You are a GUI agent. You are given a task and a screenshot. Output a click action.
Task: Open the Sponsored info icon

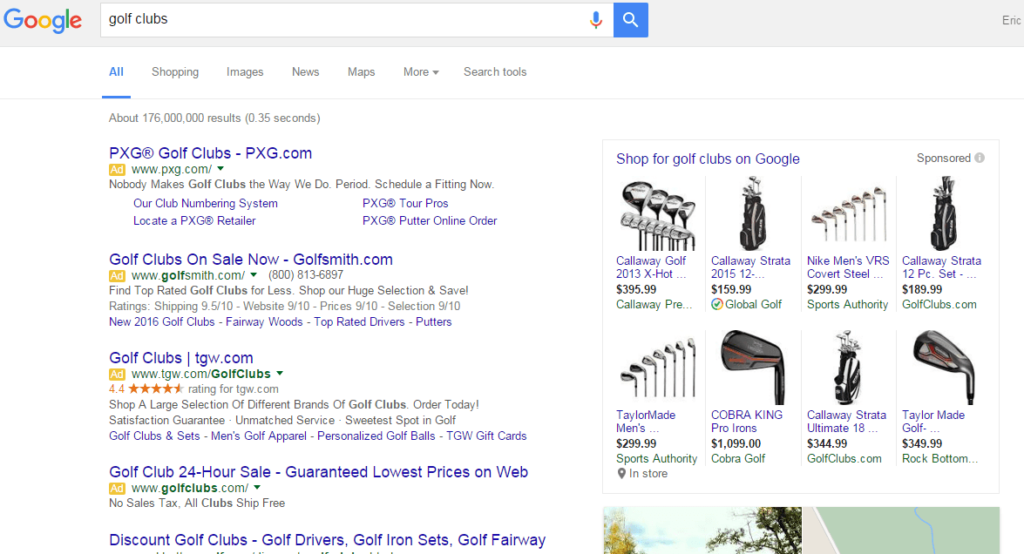pyautogui.click(x=980, y=157)
